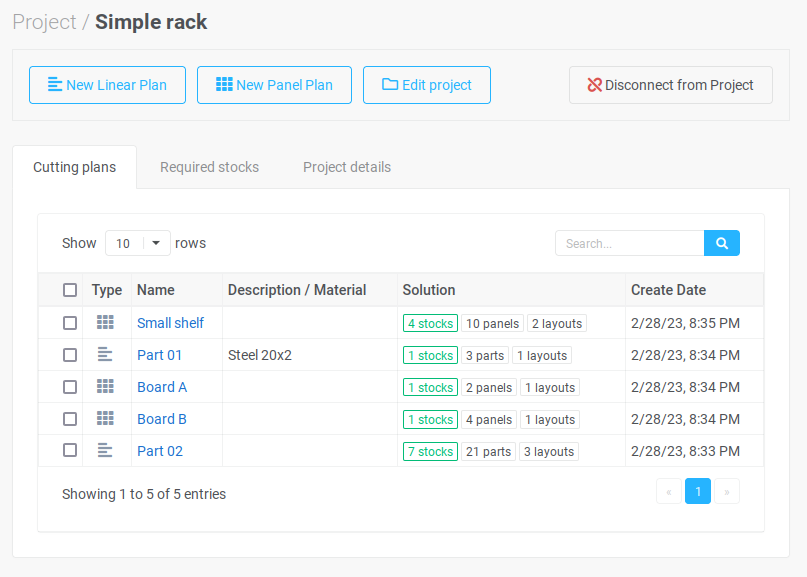Click the broken-link Disconnect from Project icon
This screenshot has width=807, height=577.
point(594,85)
